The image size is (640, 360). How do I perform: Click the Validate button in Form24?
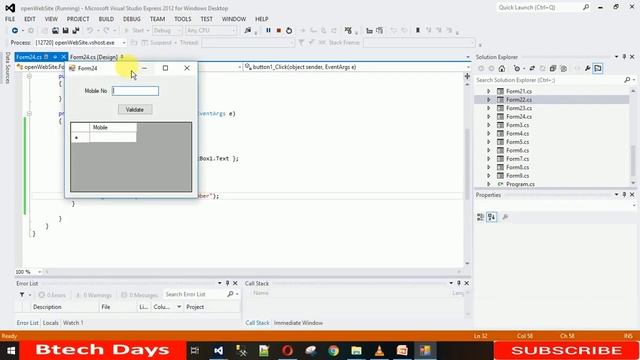pos(135,109)
